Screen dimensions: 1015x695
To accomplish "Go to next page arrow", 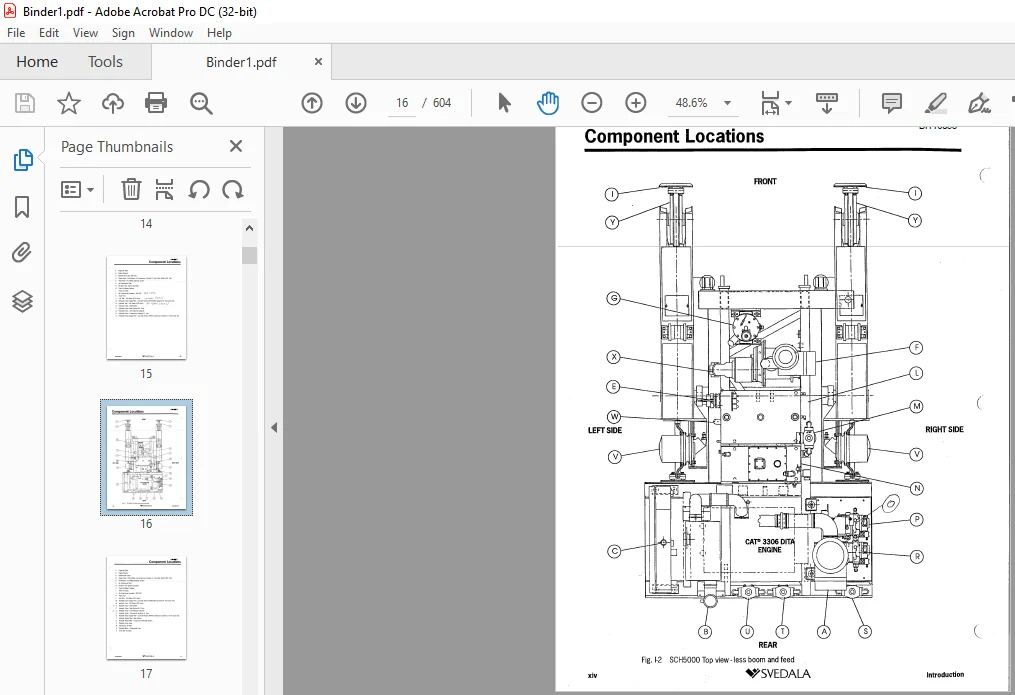I will [x=356, y=103].
